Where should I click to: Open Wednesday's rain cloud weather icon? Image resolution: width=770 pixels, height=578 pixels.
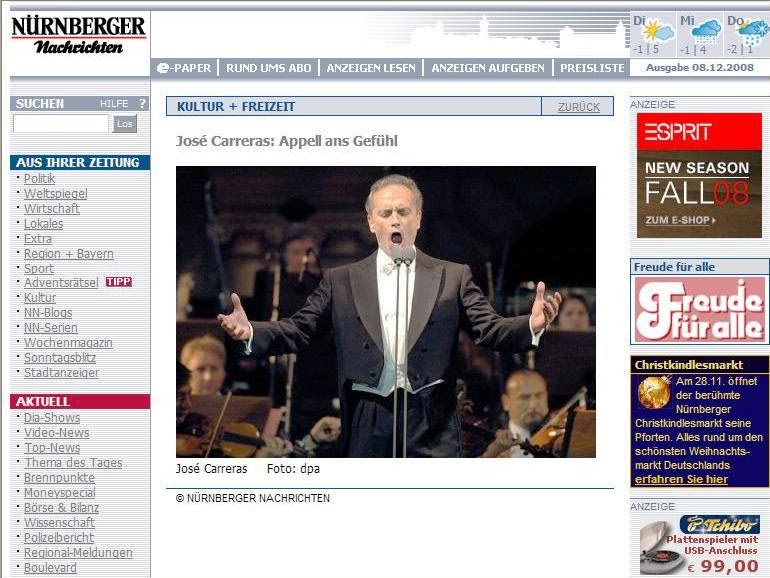coord(705,32)
